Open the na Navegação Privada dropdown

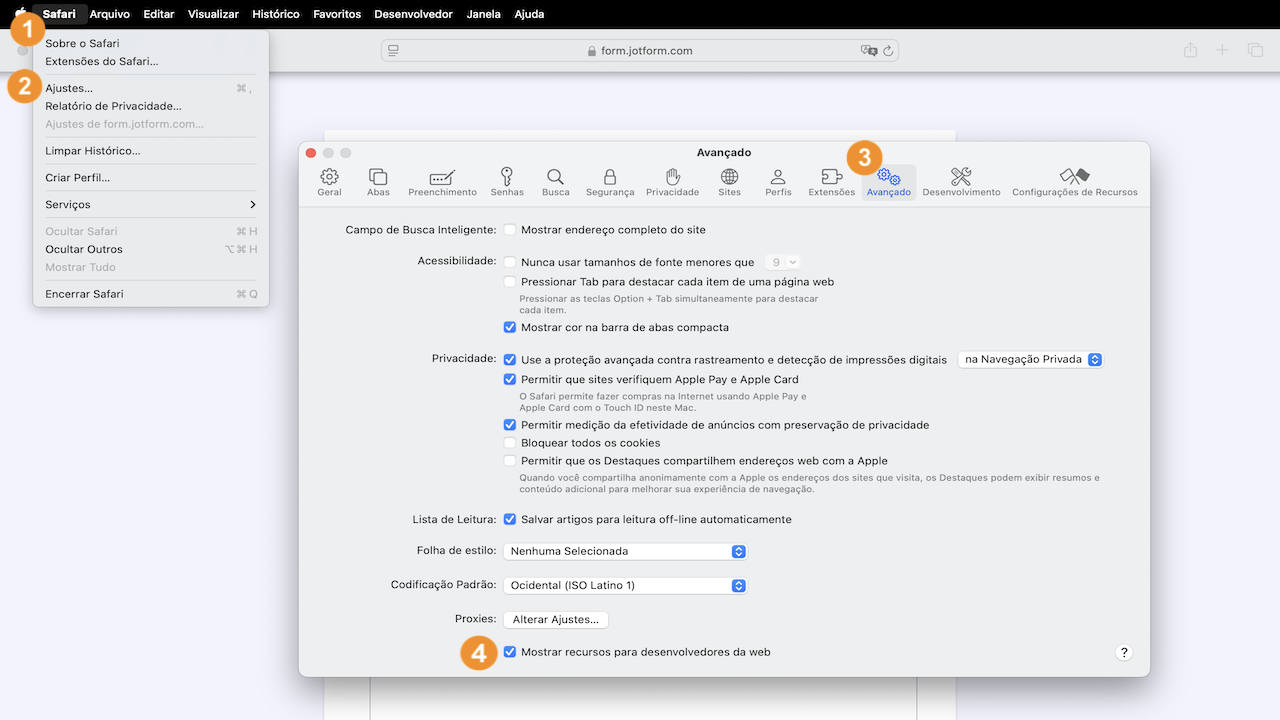[x=1030, y=360]
